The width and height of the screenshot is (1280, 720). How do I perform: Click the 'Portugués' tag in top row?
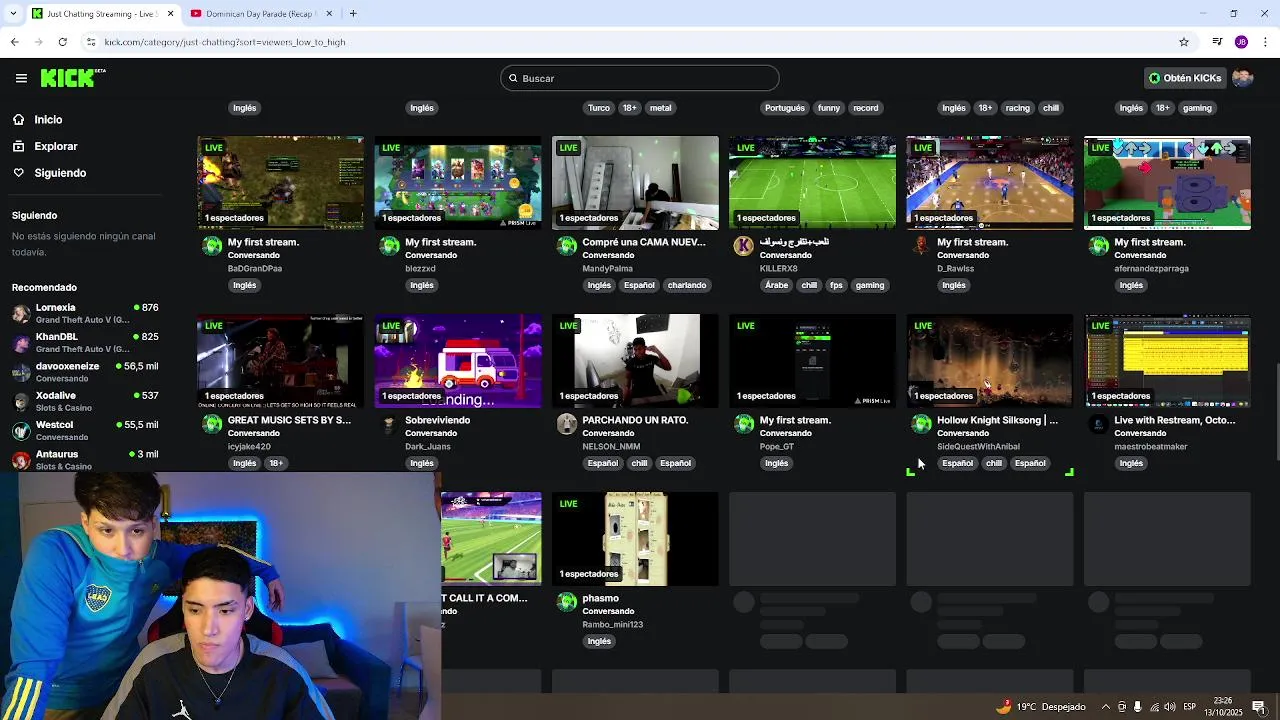785,108
